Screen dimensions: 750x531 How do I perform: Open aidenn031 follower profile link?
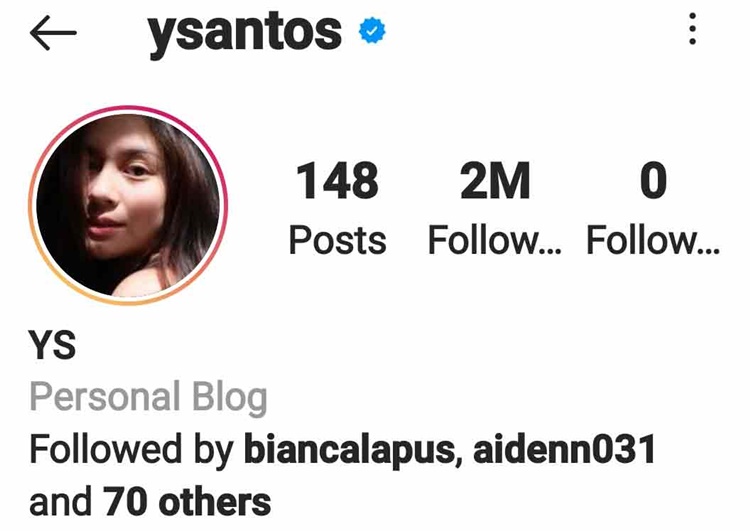pos(564,449)
